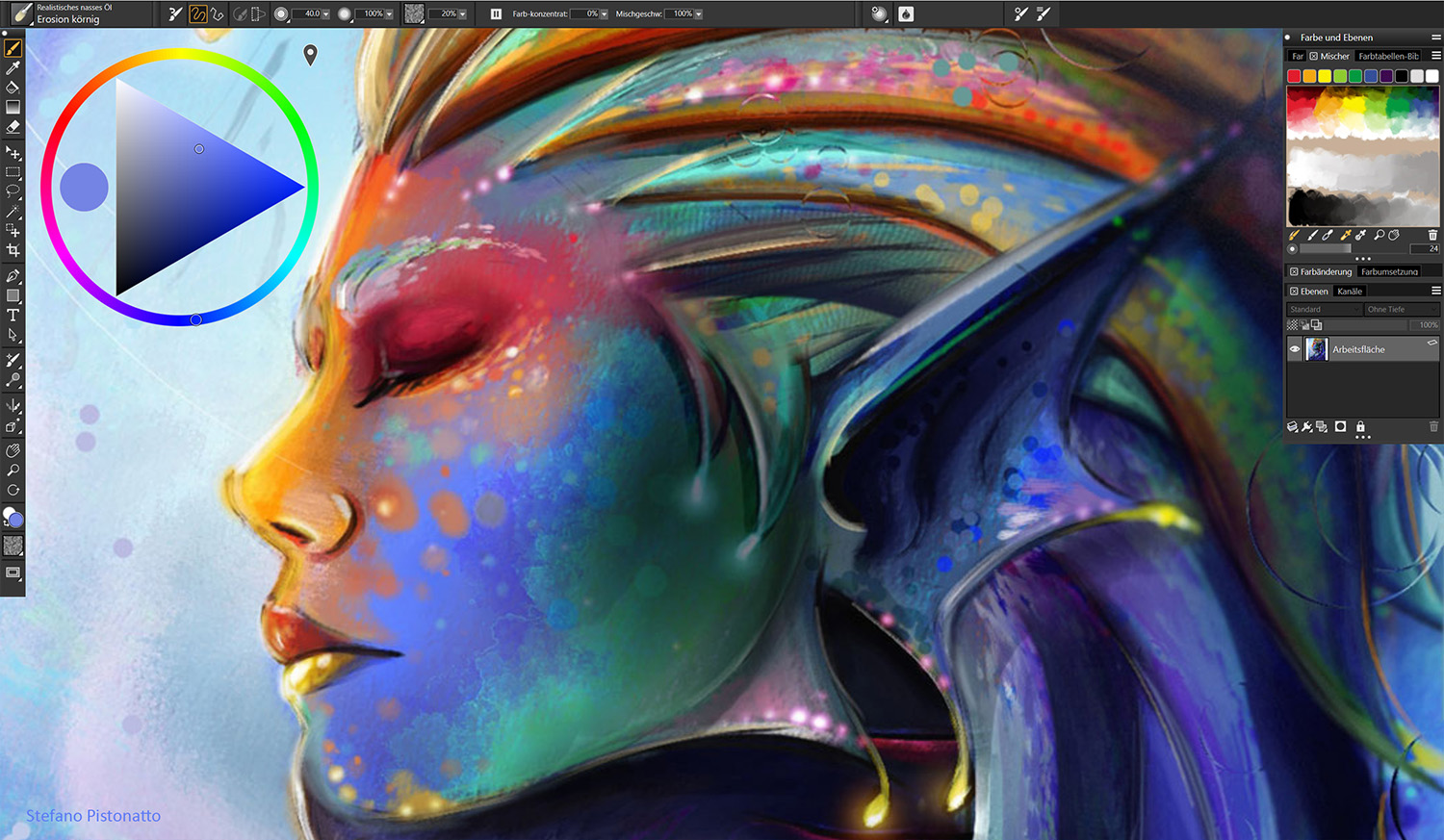Switch to the Kanäle tab
This screenshot has height=840, width=1444.
pos(1350,292)
